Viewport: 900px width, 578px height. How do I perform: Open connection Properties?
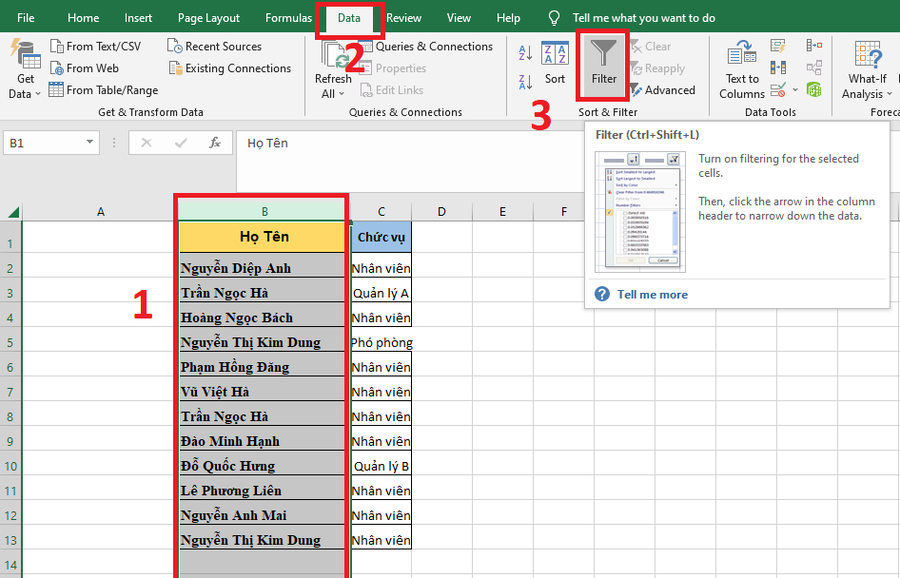[x=393, y=68]
